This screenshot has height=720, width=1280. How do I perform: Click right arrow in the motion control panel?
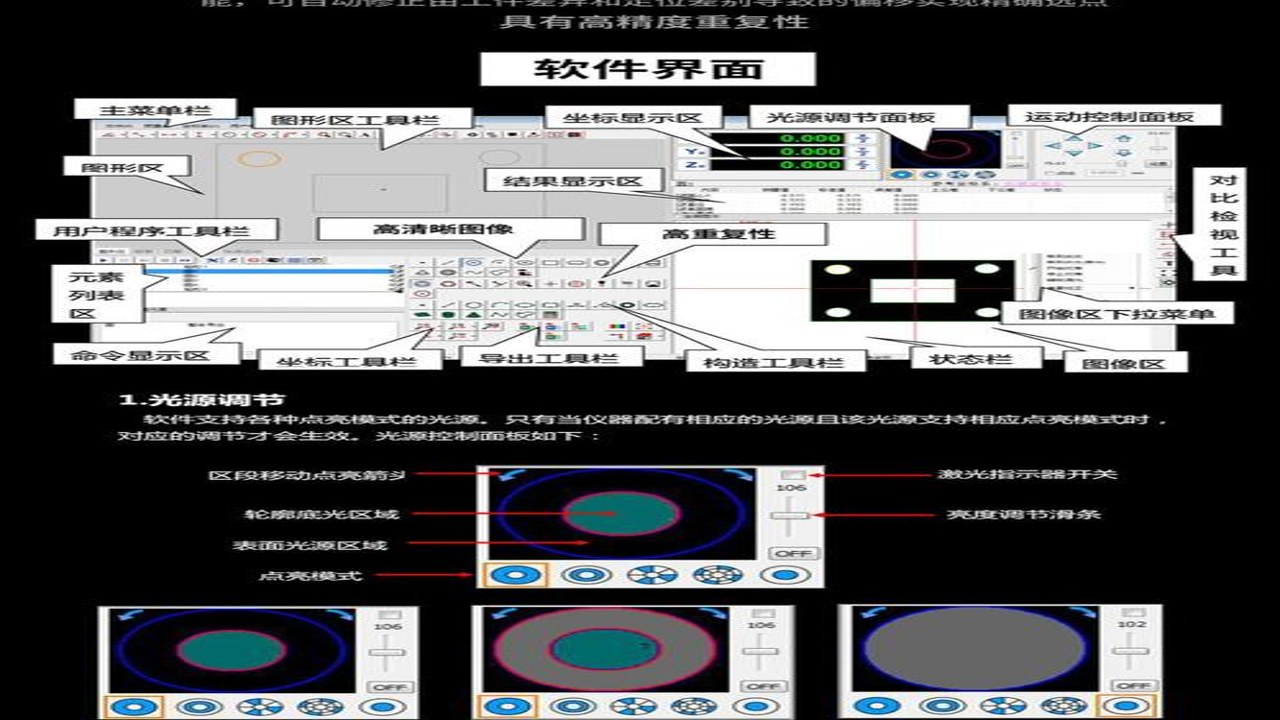[x=1093, y=146]
